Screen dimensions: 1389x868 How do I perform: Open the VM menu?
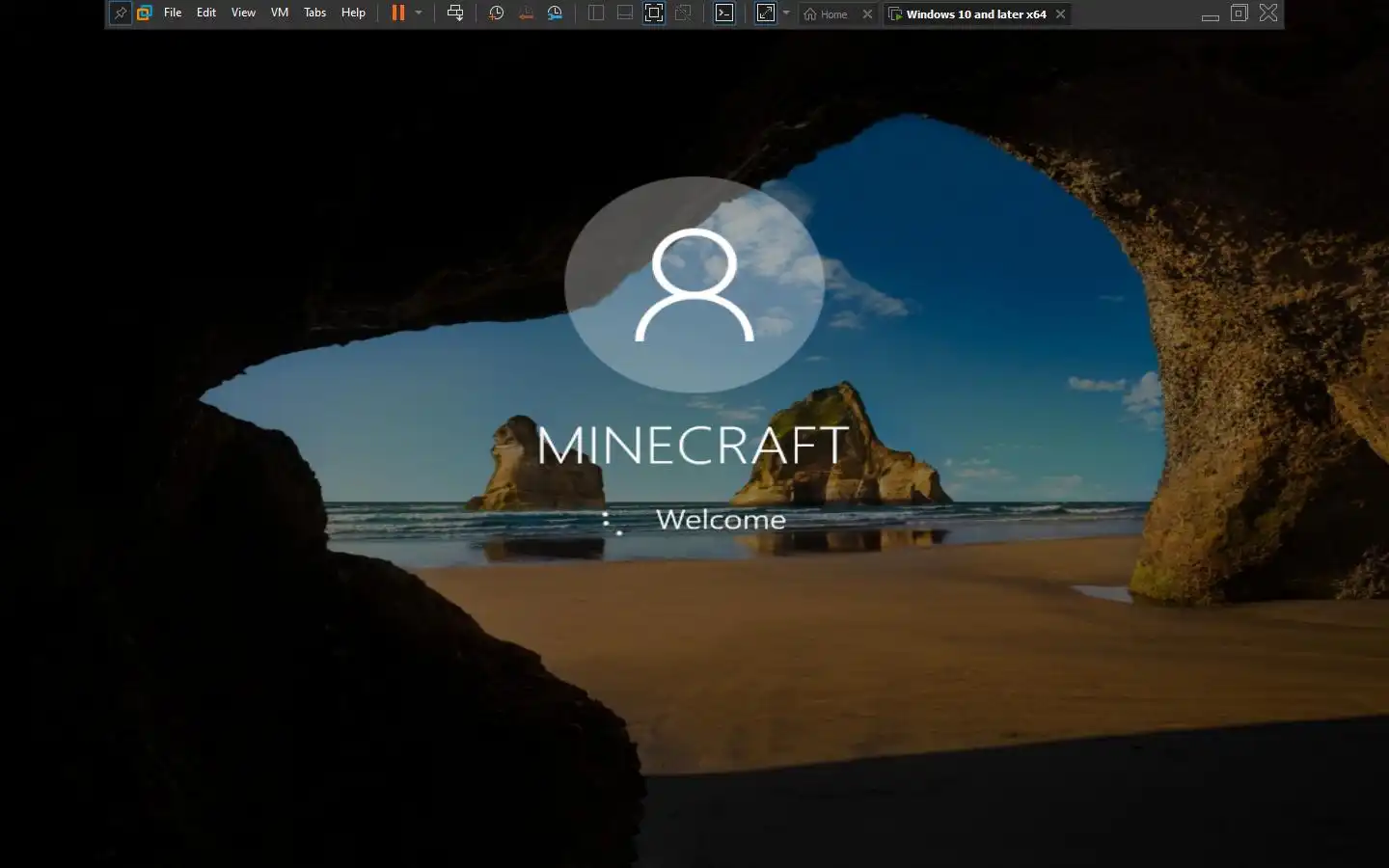click(280, 13)
